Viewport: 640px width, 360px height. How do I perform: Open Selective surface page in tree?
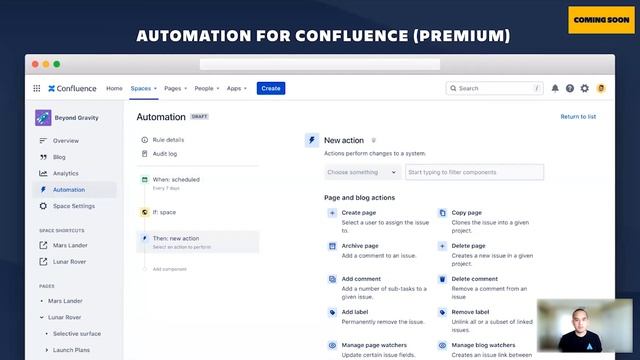pyautogui.click(x=77, y=333)
